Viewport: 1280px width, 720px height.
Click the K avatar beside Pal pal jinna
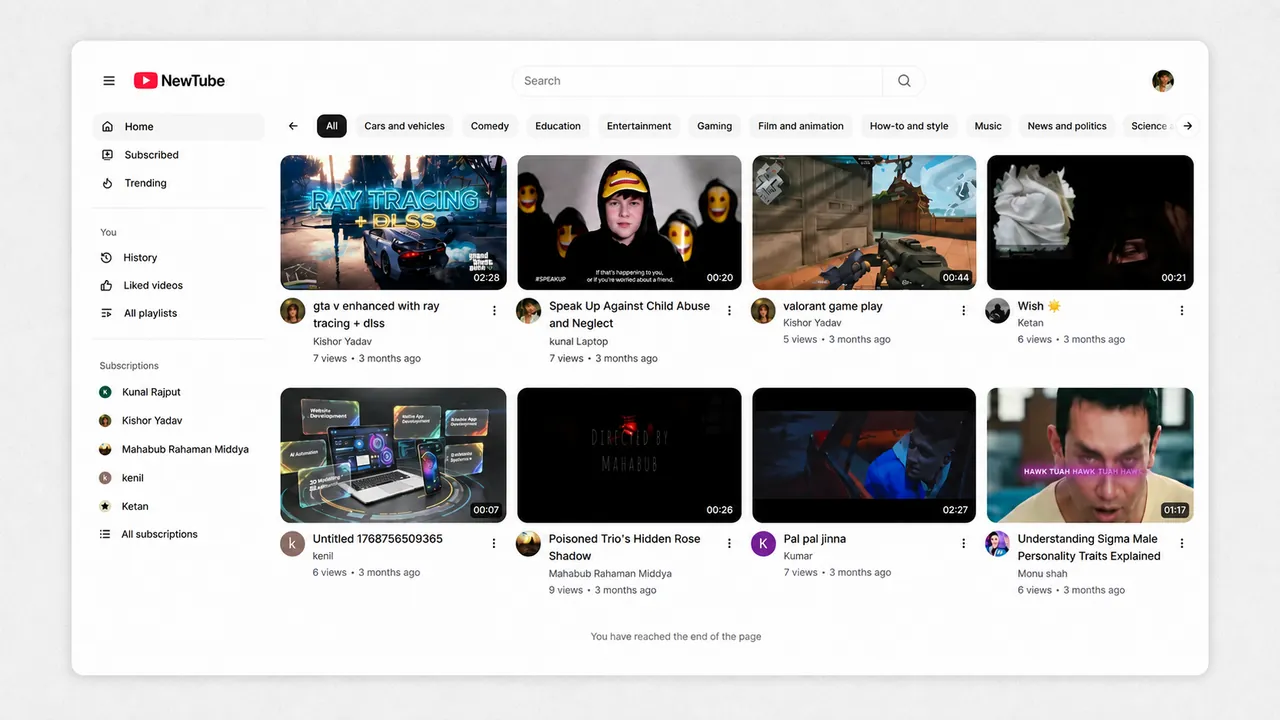tap(763, 543)
